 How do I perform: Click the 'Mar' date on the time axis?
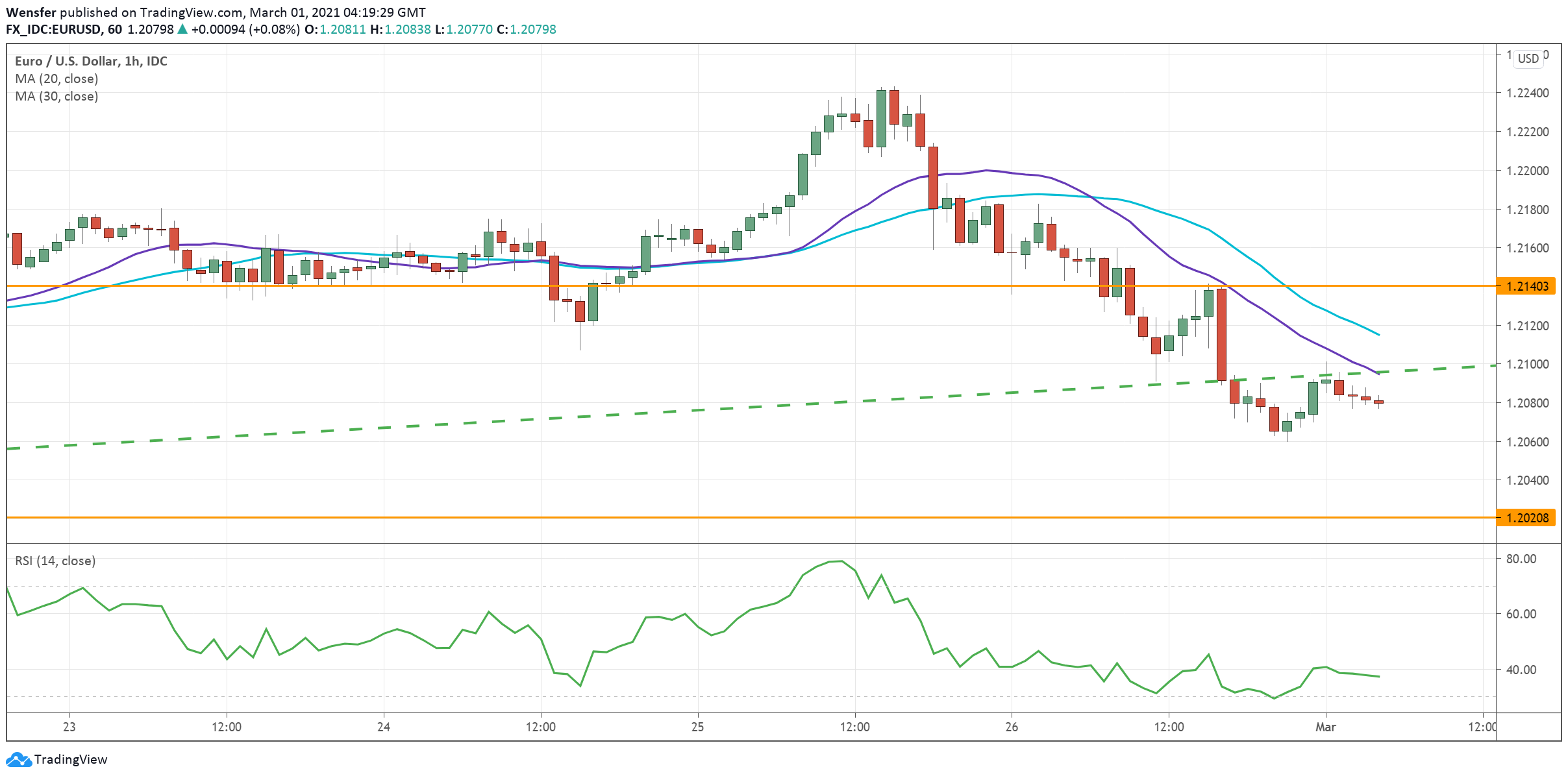click(x=1325, y=727)
